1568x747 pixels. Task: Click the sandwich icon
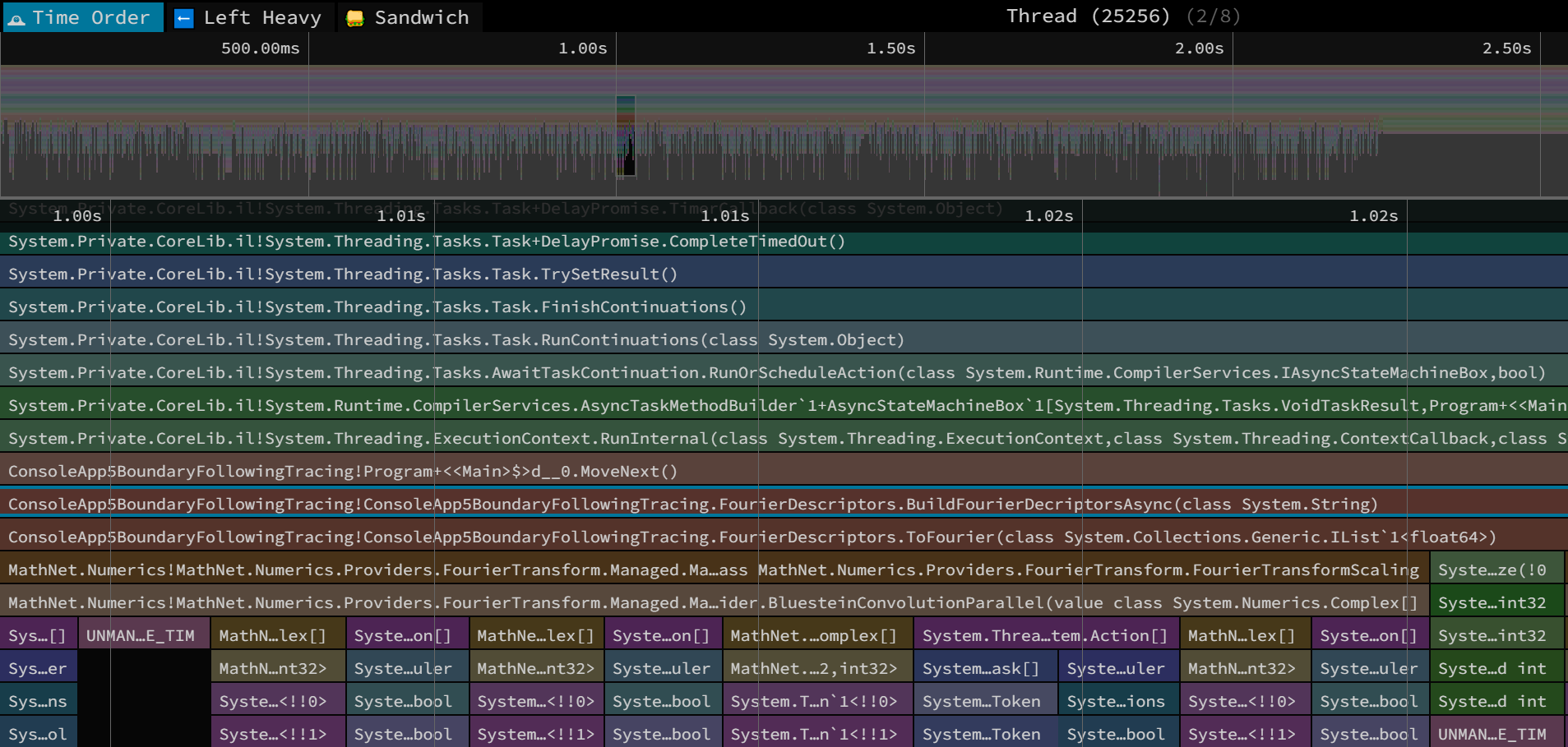coord(355,18)
